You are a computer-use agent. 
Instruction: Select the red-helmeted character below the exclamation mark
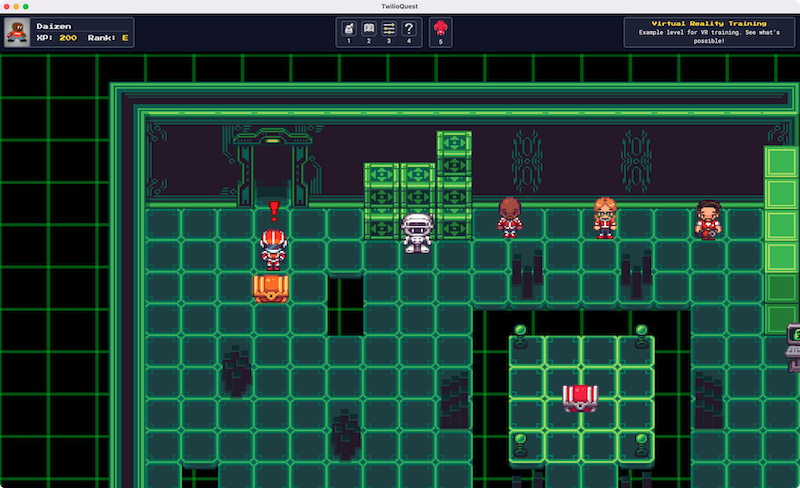tap(272, 249)
